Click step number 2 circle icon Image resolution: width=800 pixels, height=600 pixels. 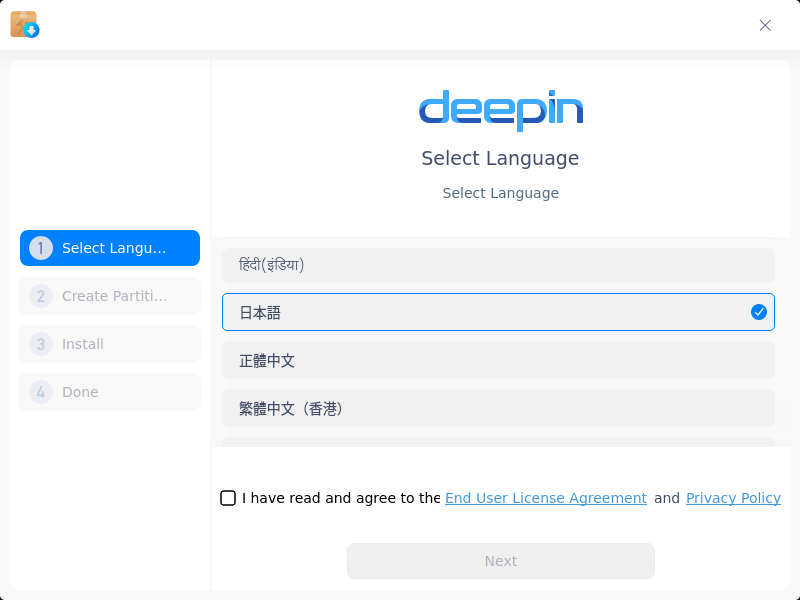[41, 296]
